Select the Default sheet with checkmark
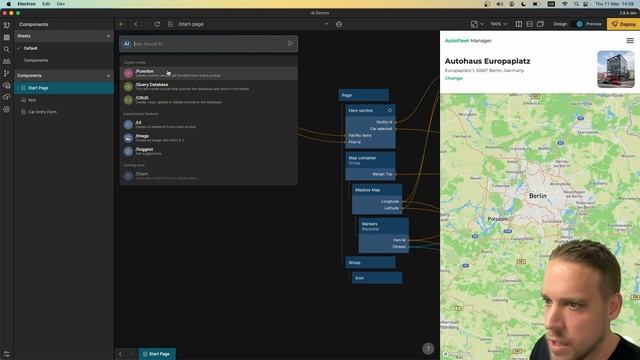Viewport: 640px width, 360px height. (x=64, y=48)
